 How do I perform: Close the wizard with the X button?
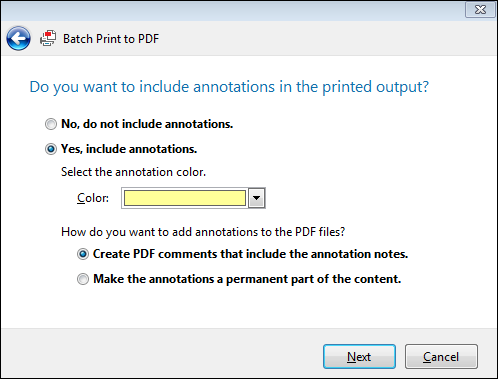click(480, 10)
